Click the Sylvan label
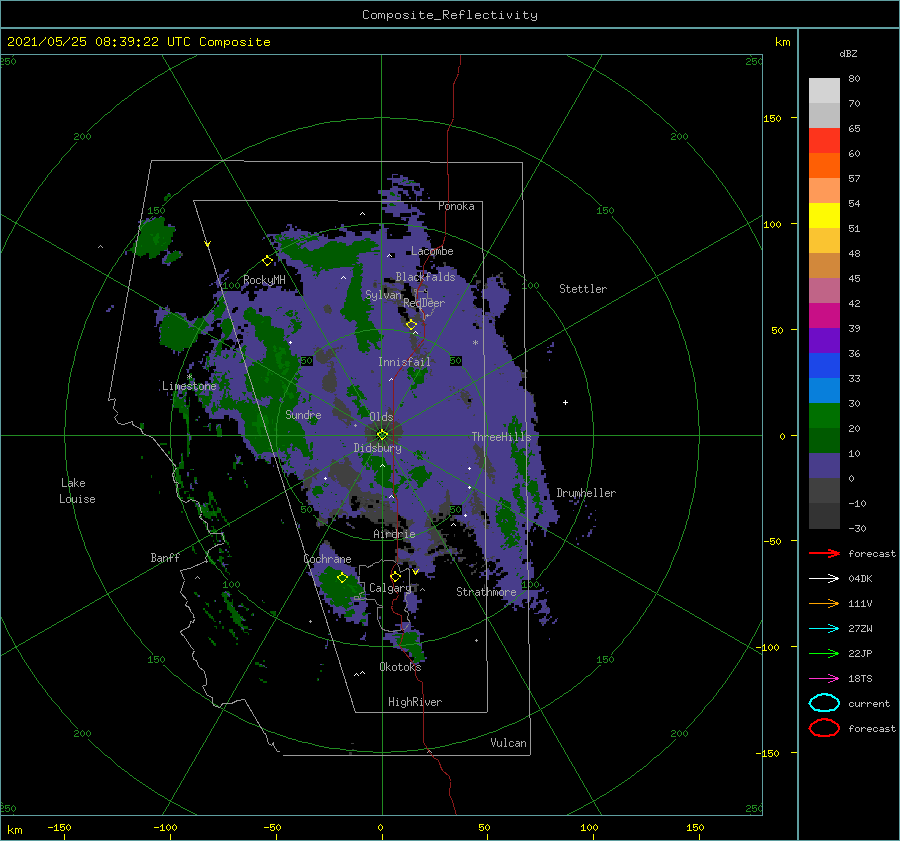900x841 pixels. pyautogui.click(x=383, y=294)
